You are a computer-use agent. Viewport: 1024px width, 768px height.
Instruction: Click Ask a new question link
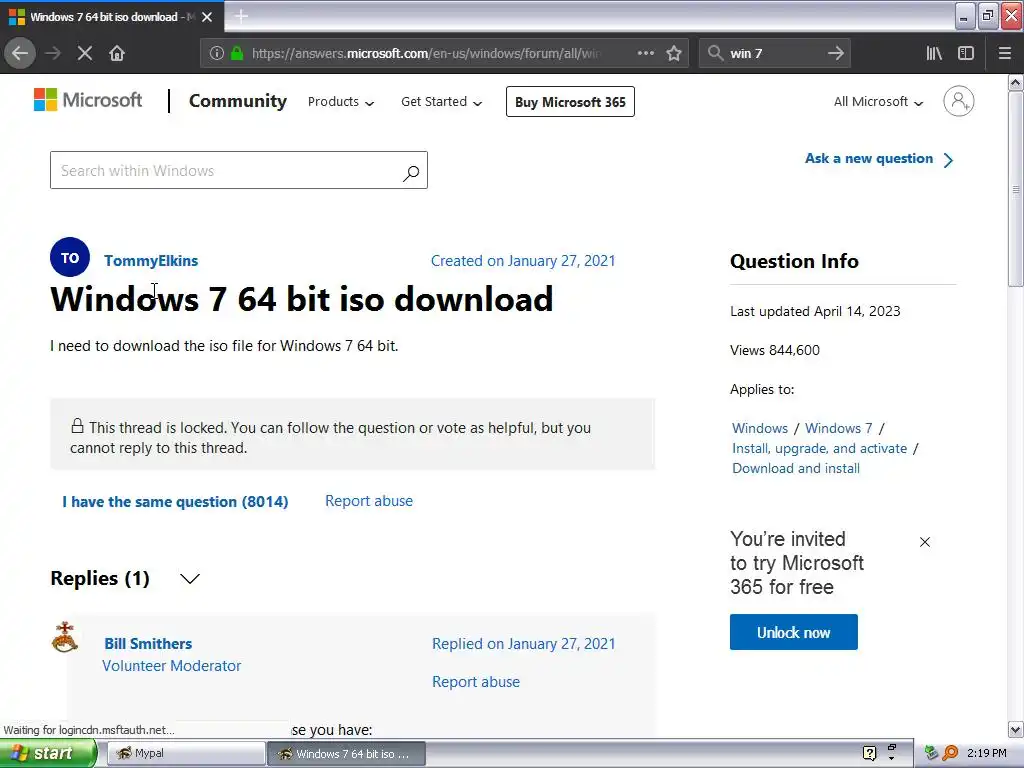(869, 159)
